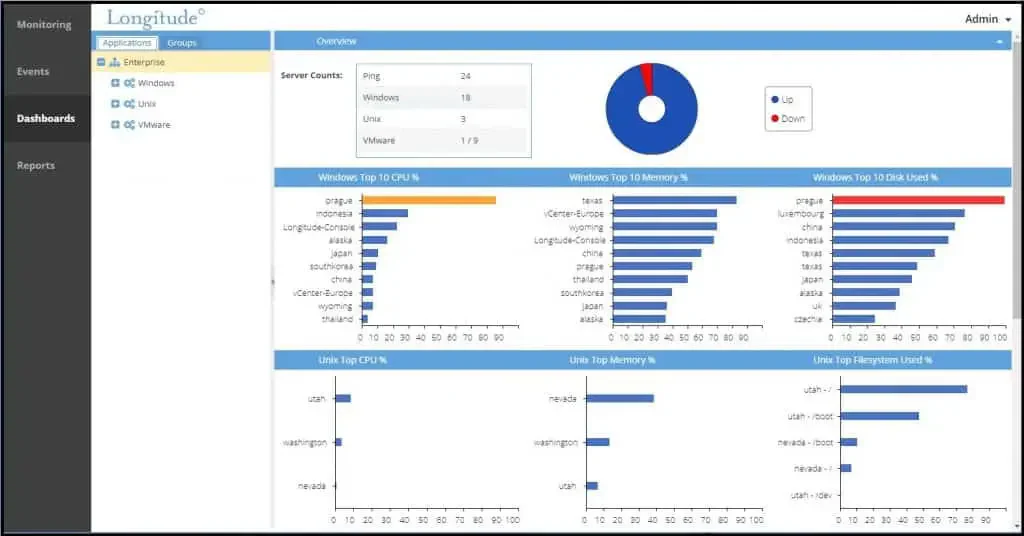Screen dimensions: 1024x536
Task: Click the orange prague CPU bar
Action: click(428, 200)
